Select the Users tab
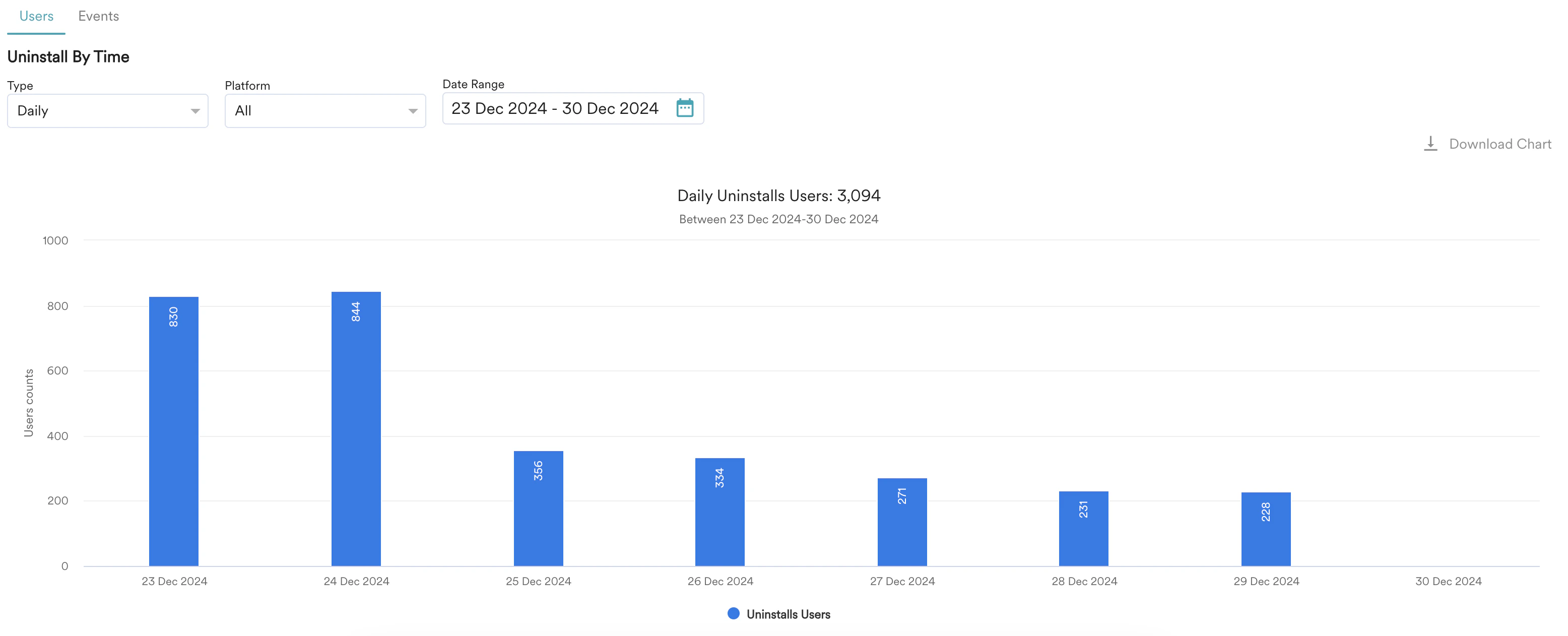The height and width of the screenshot is (636, 1568). coord(36,17)
